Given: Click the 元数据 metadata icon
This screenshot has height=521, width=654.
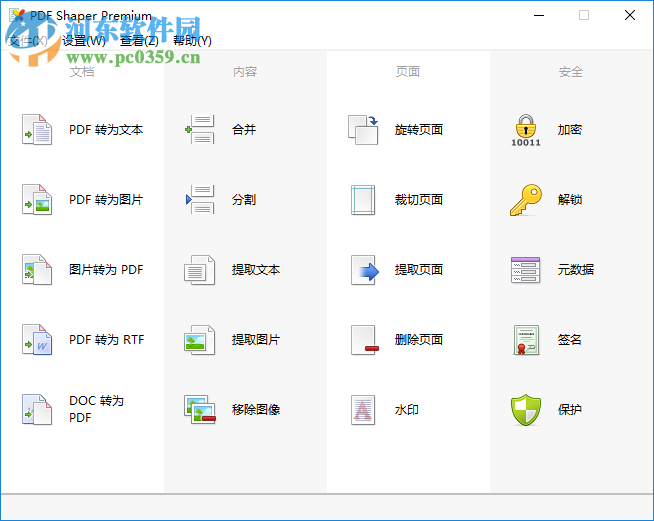Looking at the screenshot, I should [526, 270].
